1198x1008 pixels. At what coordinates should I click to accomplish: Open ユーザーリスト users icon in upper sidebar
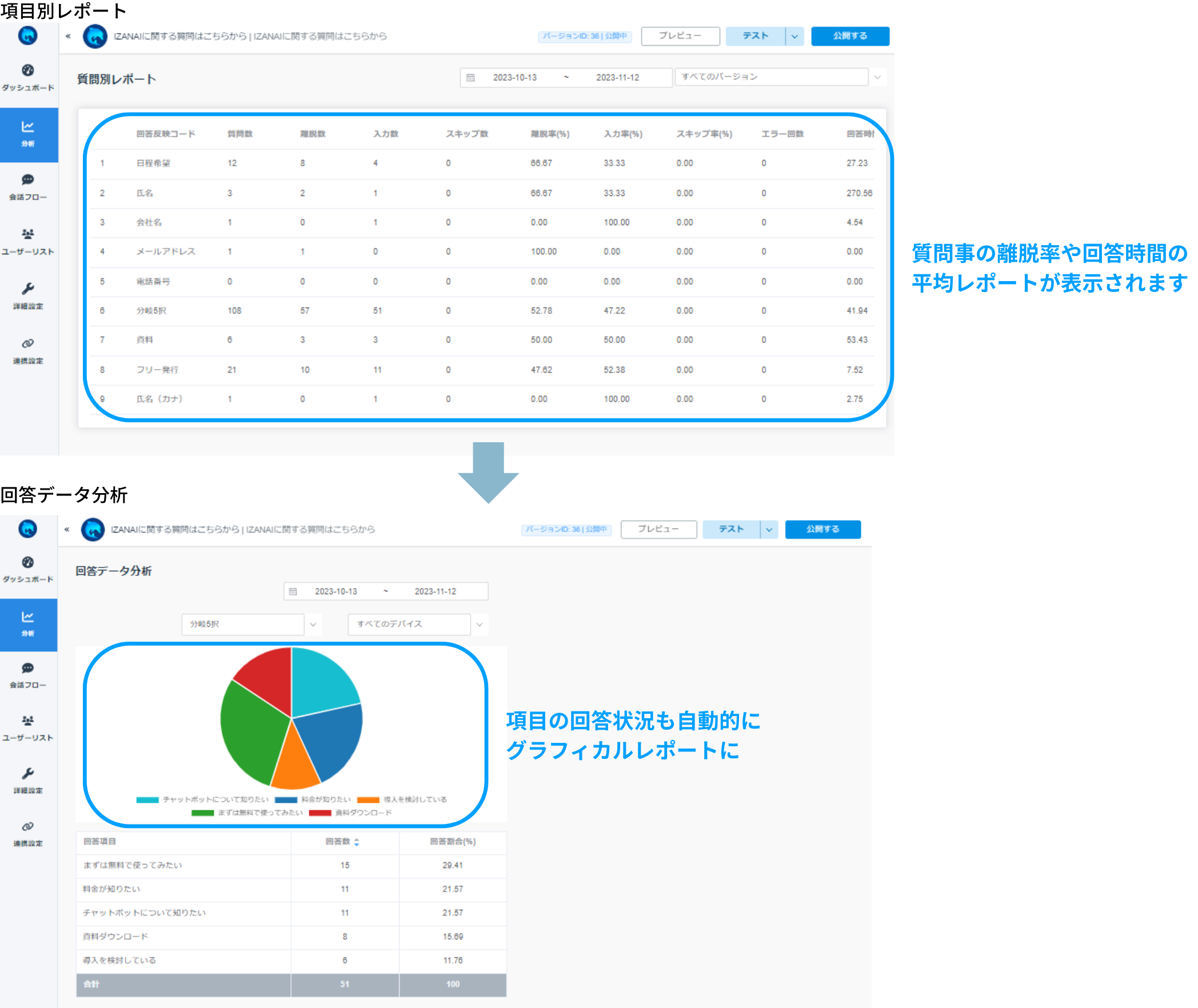[x=27, y=234]
